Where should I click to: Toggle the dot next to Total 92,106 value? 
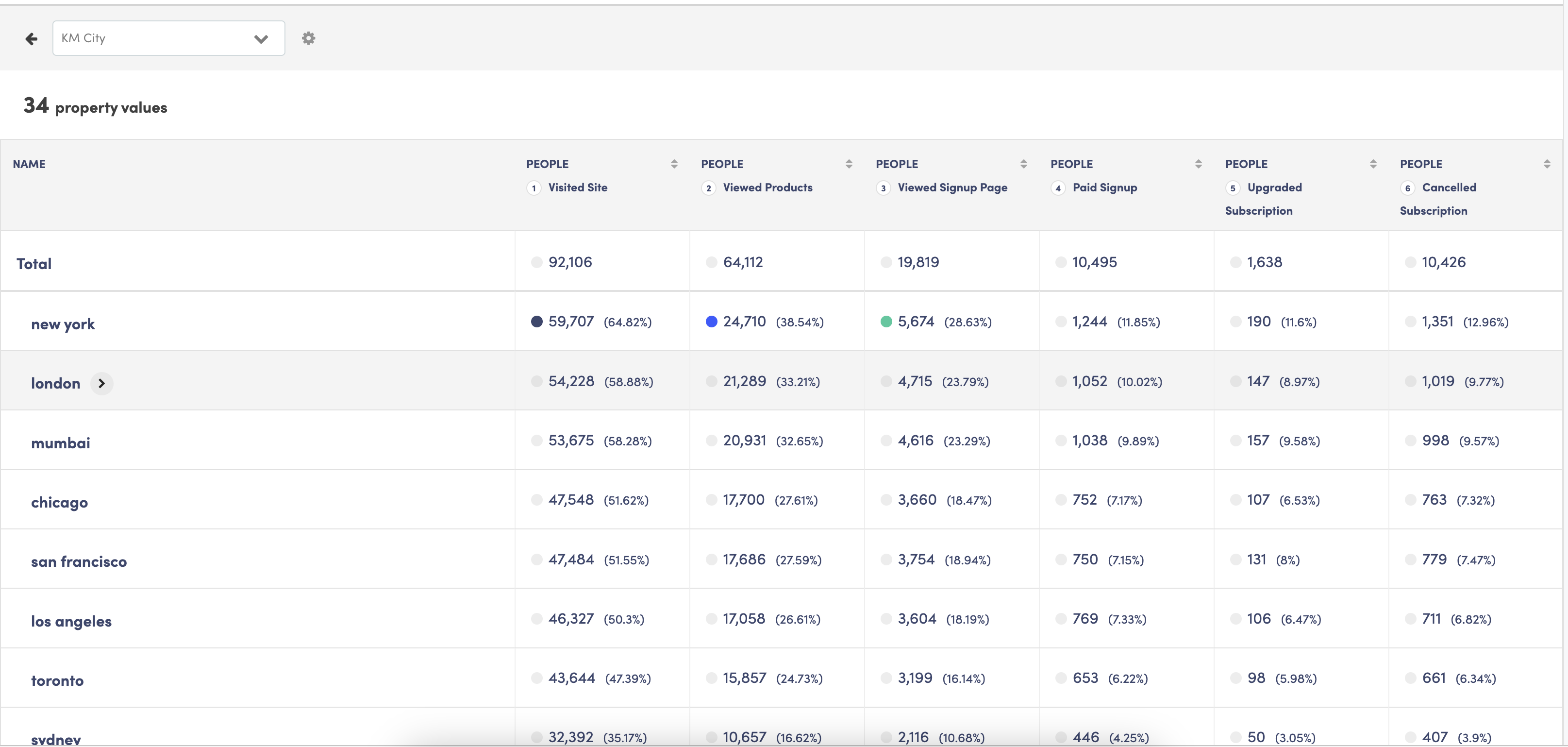pos(536,262)
